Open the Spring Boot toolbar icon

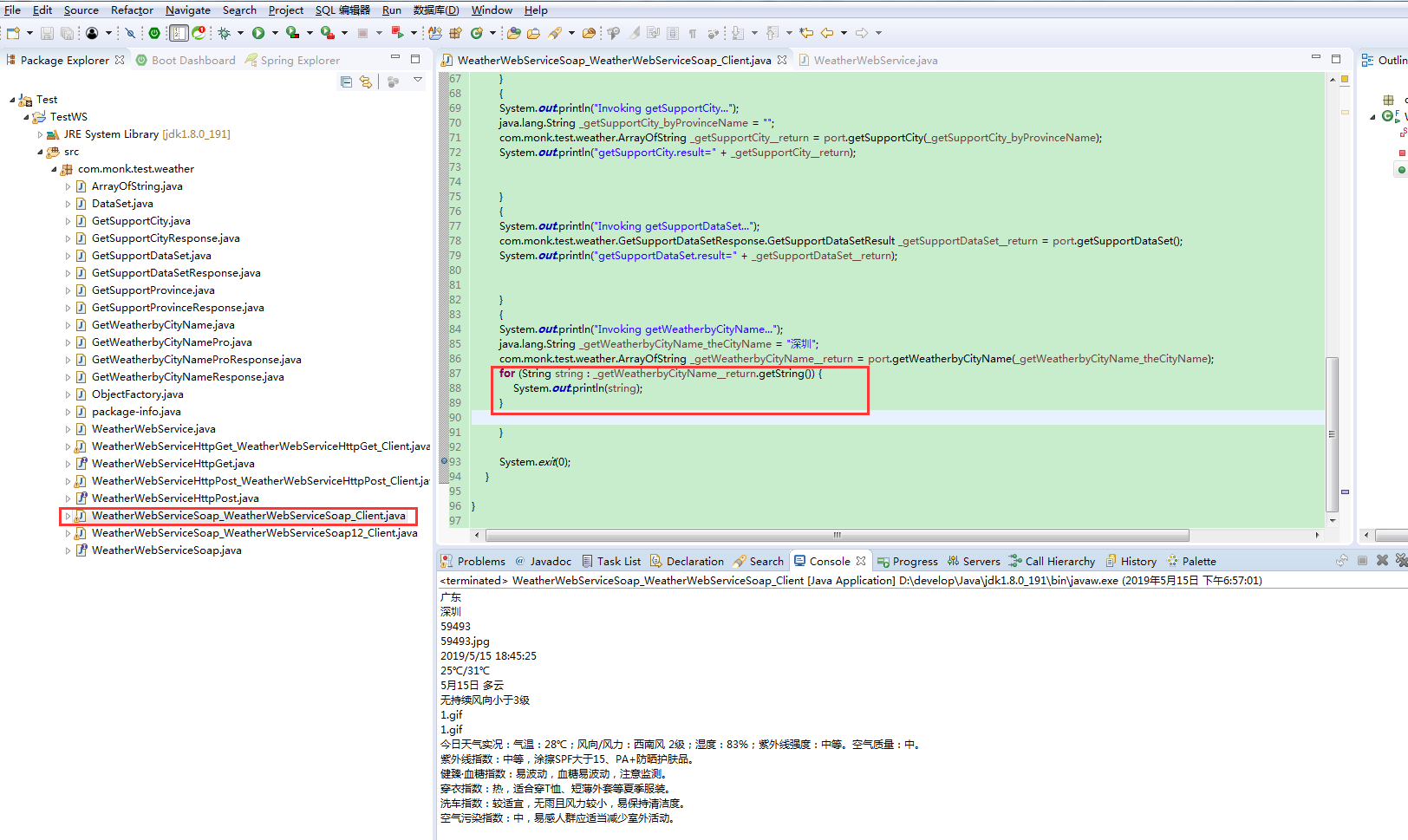153,33
